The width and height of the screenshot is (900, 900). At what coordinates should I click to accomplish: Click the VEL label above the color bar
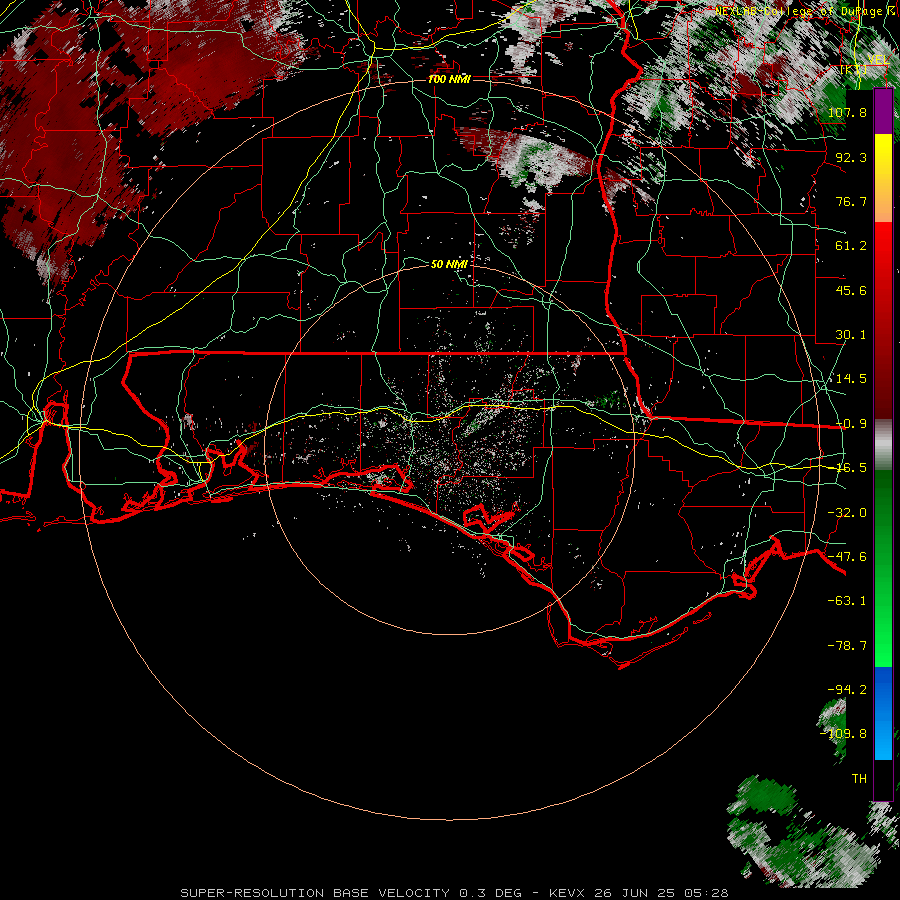pos(878,60)
